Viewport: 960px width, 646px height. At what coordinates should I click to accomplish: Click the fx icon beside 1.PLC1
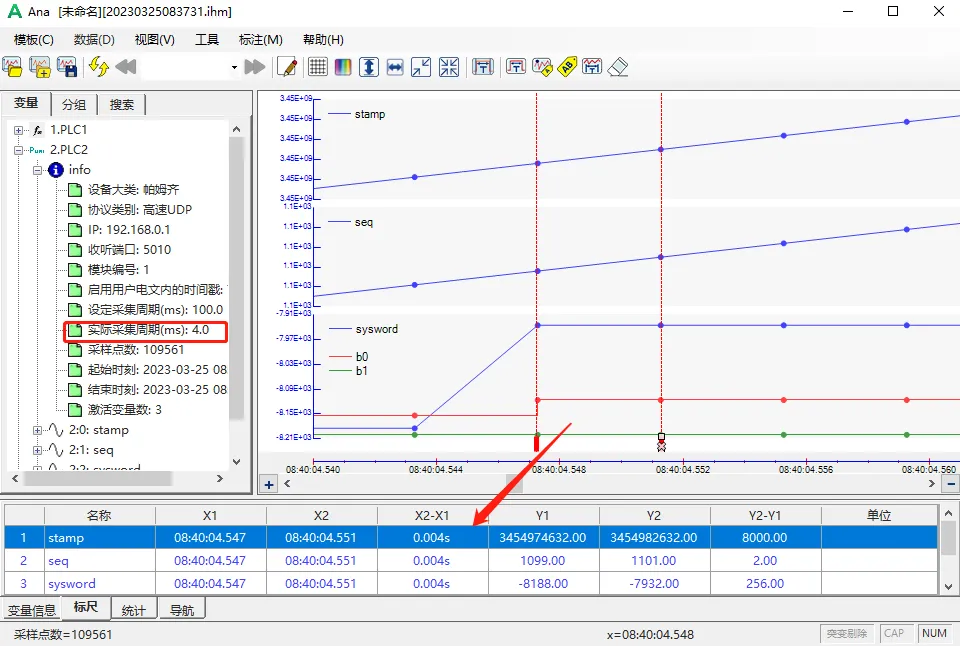(37, 130)
